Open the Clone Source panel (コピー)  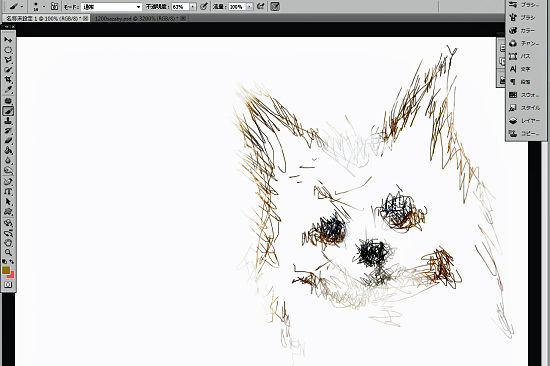525,133
